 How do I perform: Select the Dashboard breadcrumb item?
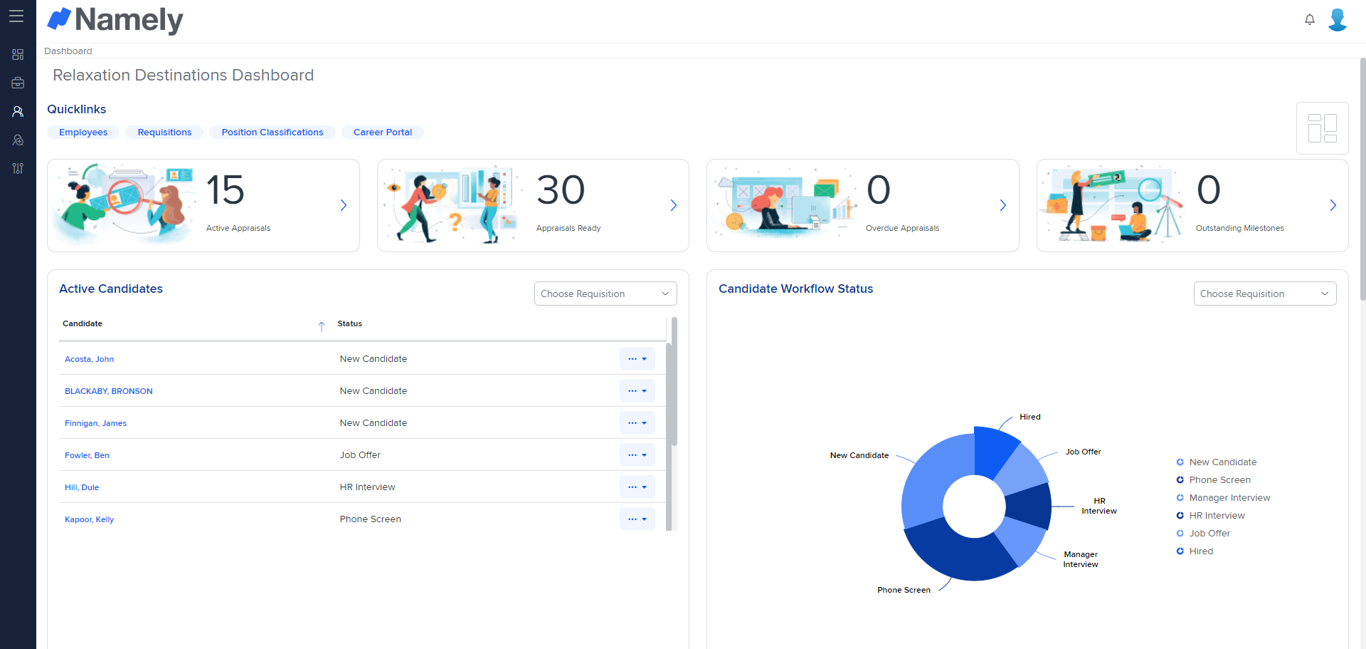click(x=67, y=50)
